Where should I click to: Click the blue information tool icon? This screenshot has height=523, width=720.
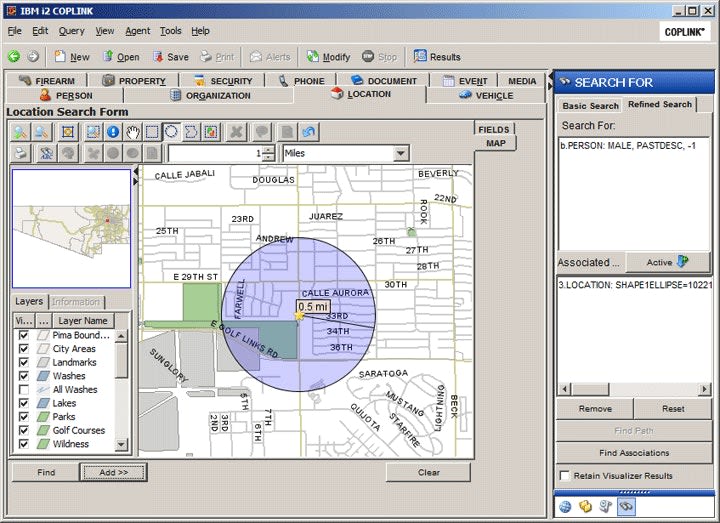[113, 132]
